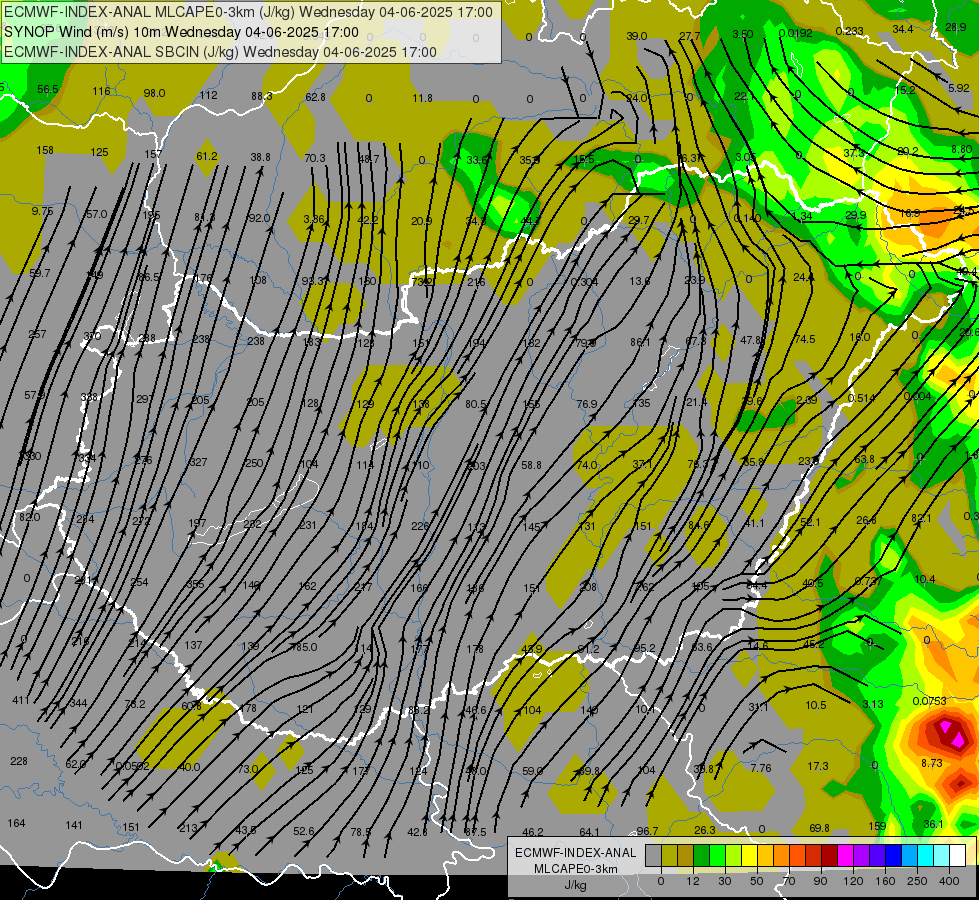Click the legend tick label 30
Screen dimensions: 979x900
pyautogui.click(x=724, y=881)
